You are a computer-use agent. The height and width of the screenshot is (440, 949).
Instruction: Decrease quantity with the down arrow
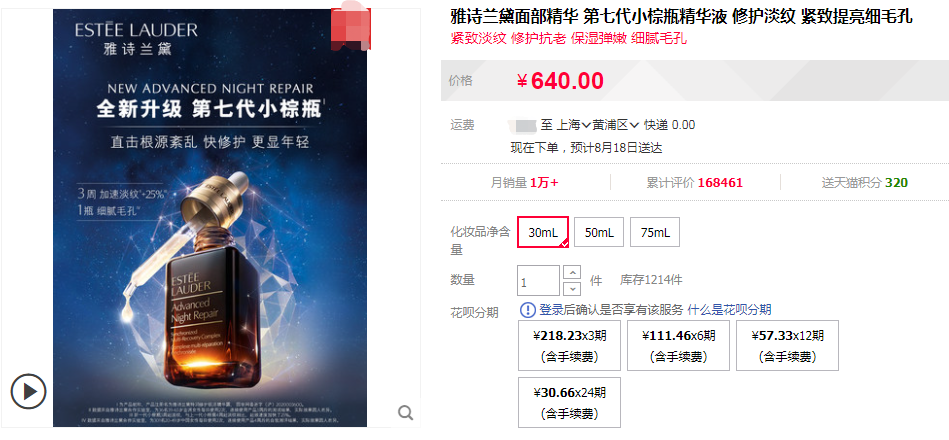pyautogui.click(x=573, y=288)
